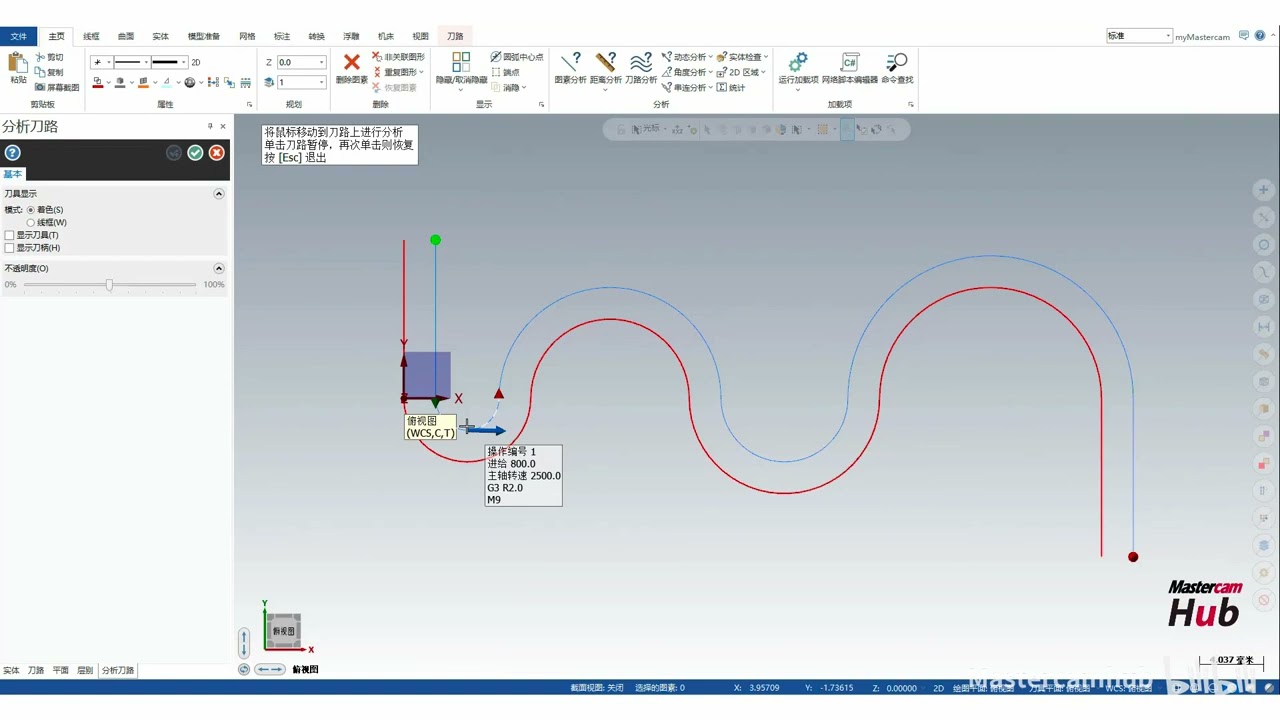Click 圆弧中心点 arc center points
Screen dimensions: 1280x720
coord(517,57)
